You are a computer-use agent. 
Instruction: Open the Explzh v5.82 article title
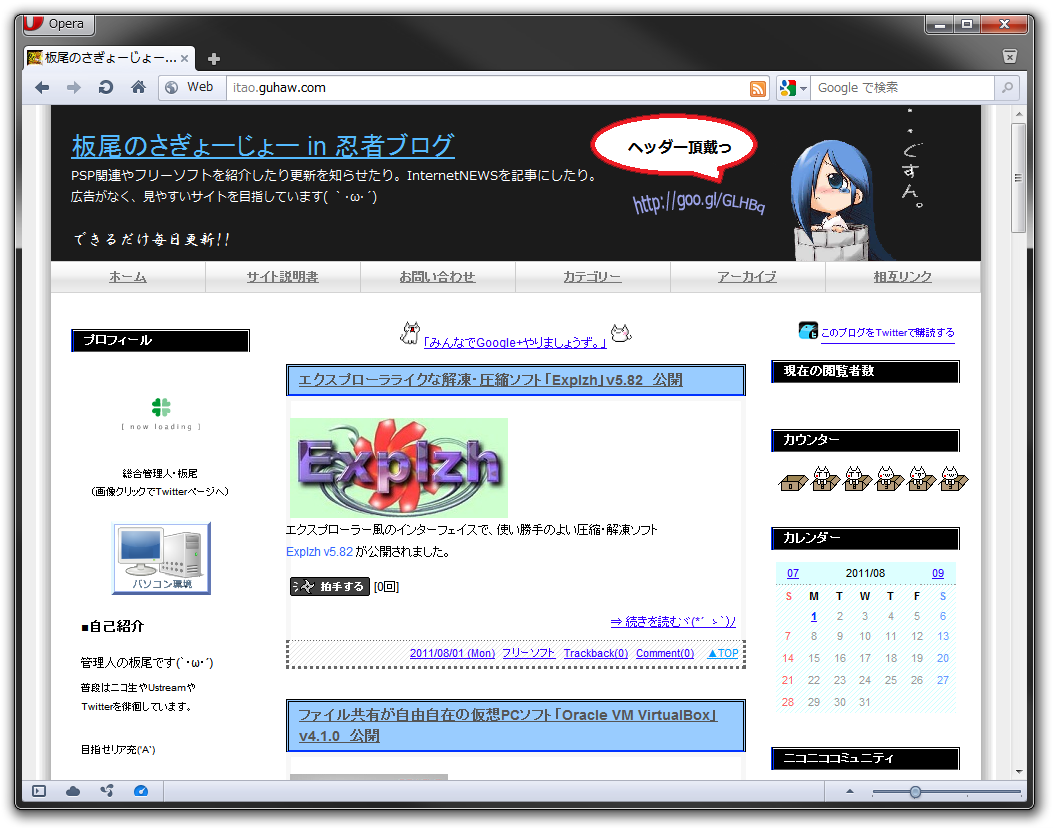tap(490, 380)
